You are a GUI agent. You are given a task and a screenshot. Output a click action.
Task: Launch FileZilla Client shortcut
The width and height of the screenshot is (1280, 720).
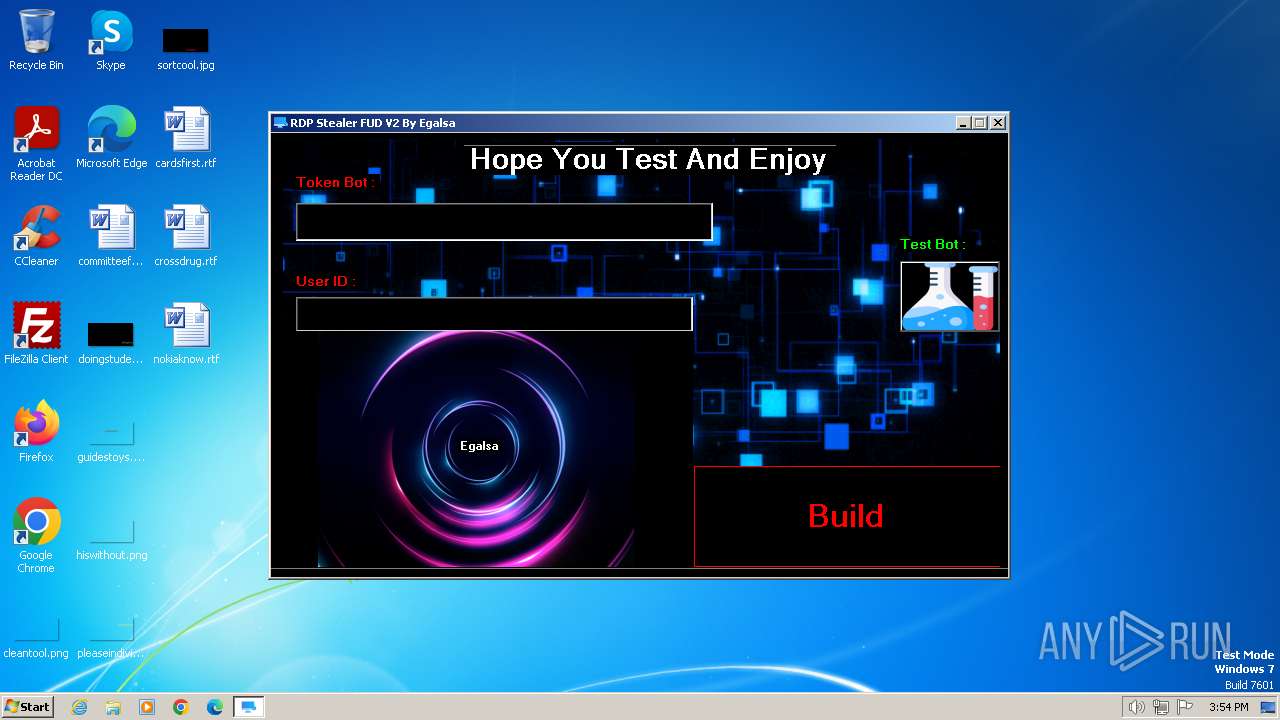click(x=36, y=334)
